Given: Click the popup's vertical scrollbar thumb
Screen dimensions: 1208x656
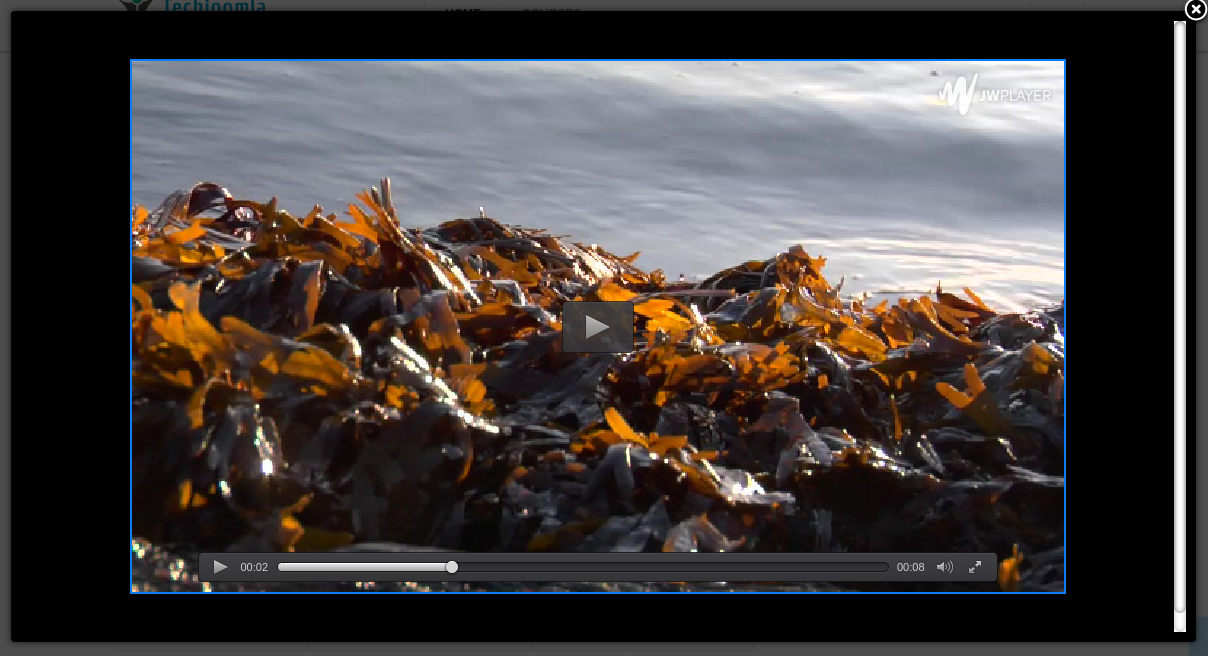Looking at the screenshot, I should (x=1180, y=300).
